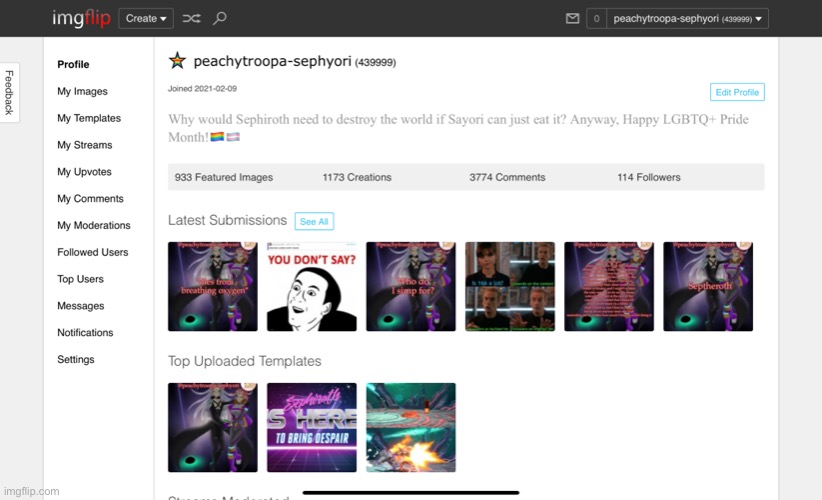
Task: Open 'breathing oxygen' submission thumbnail
Action: click(x=213, y=286)
